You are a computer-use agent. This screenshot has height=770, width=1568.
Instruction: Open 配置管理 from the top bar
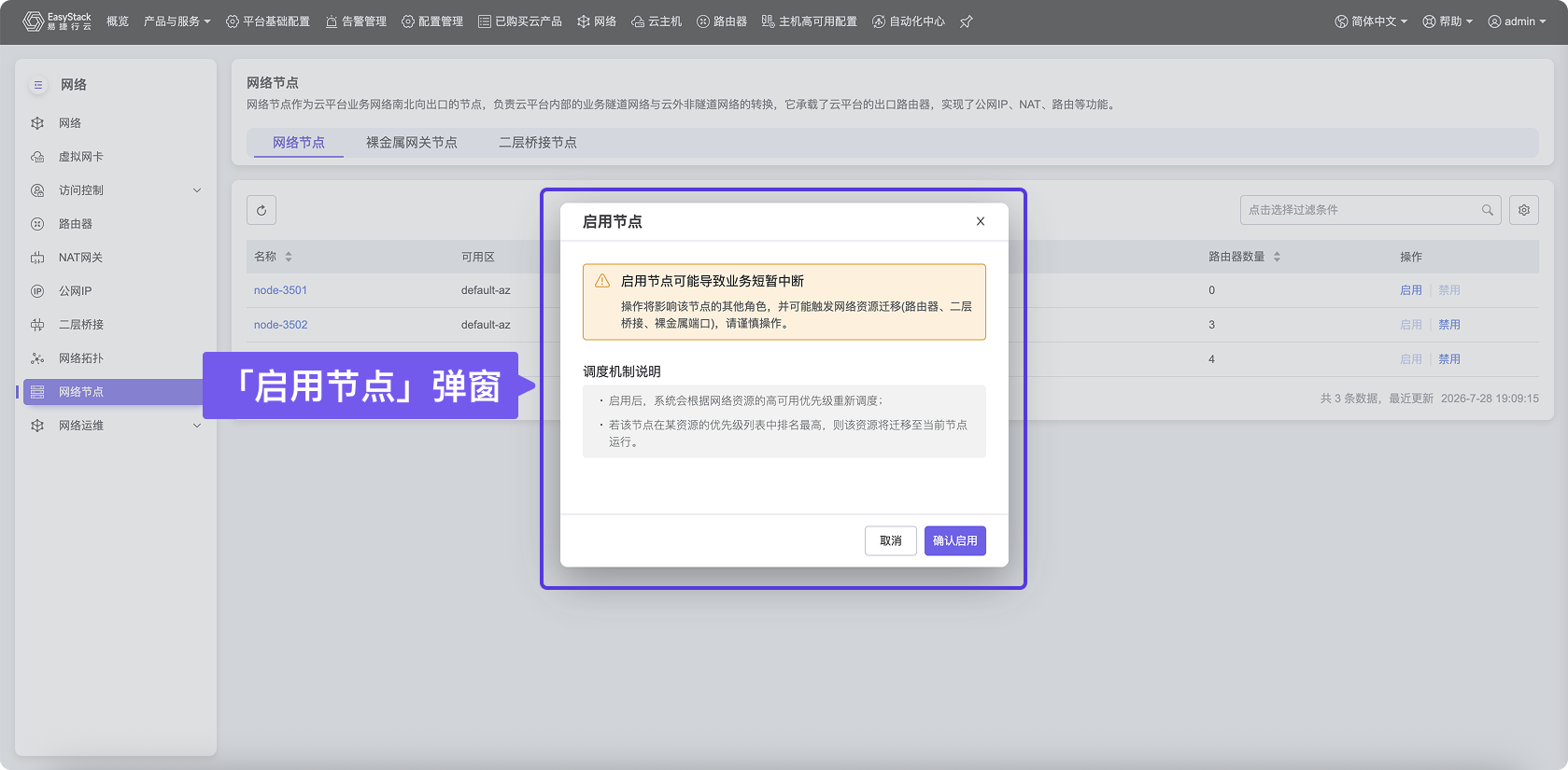432,21
